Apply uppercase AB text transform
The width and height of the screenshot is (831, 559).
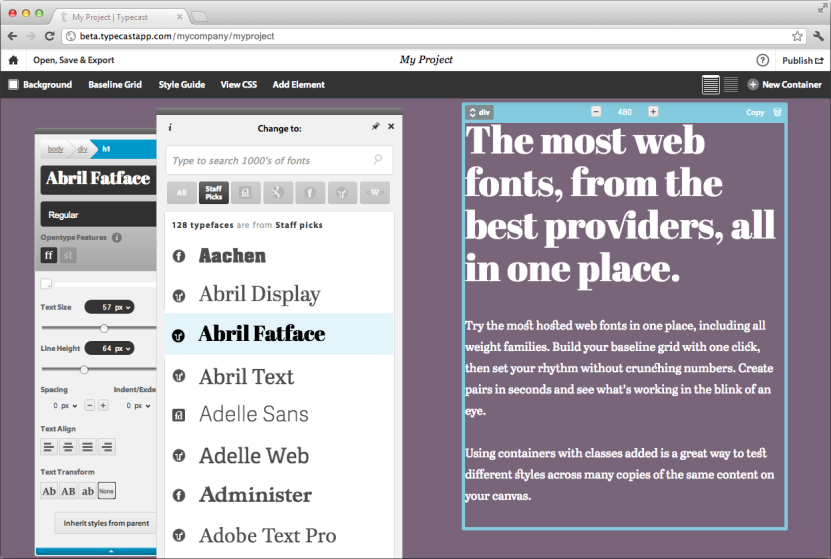point(68,491)
